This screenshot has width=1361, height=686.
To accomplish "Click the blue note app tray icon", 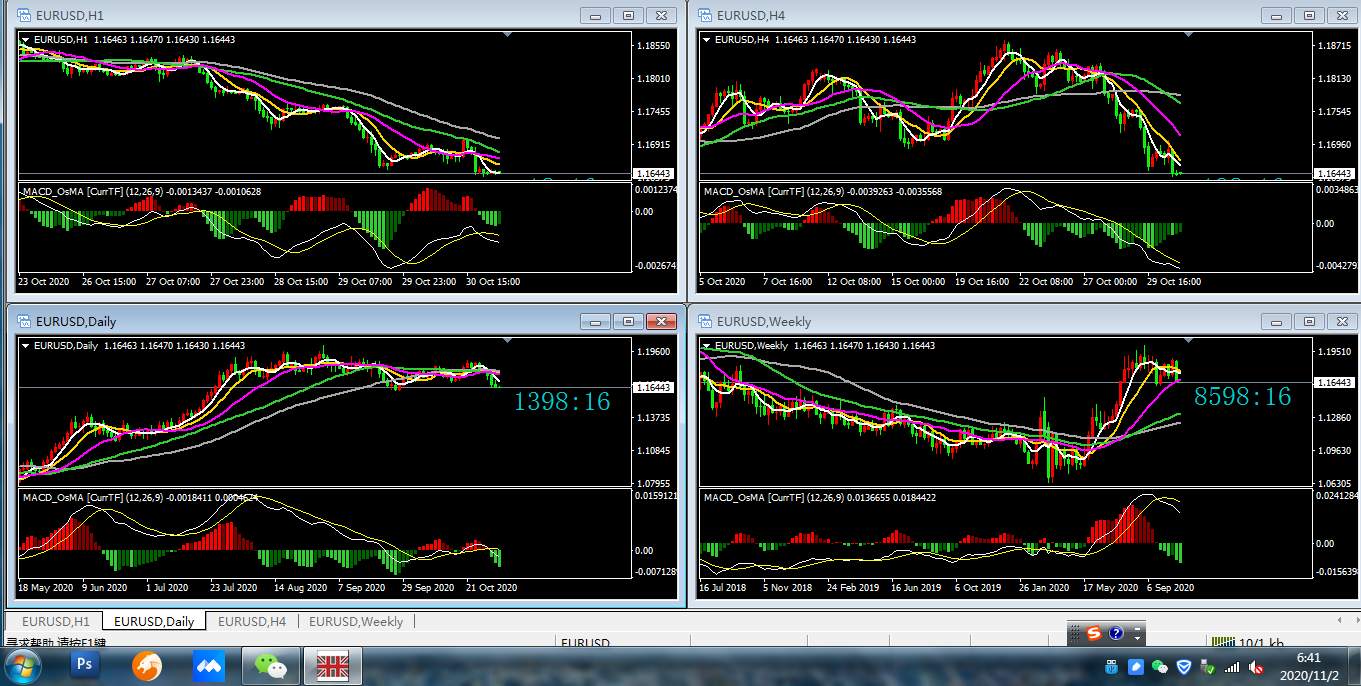I will click(1136, 667).
